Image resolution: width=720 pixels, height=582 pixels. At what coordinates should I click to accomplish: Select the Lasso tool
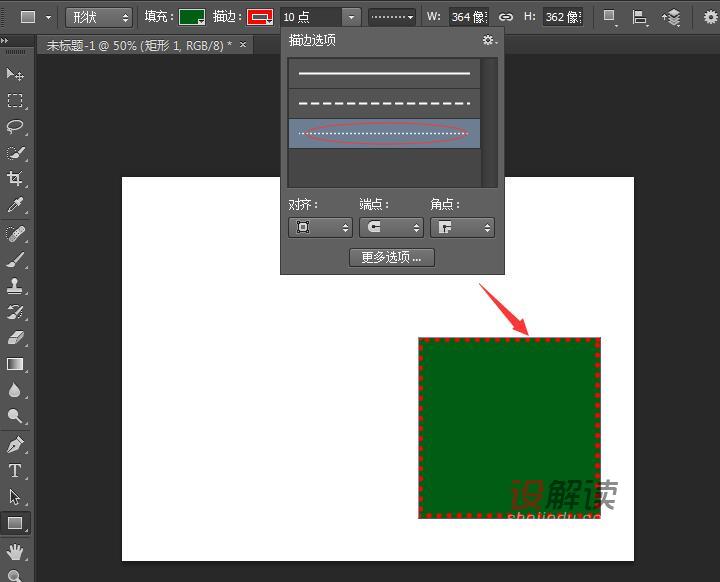15,127
